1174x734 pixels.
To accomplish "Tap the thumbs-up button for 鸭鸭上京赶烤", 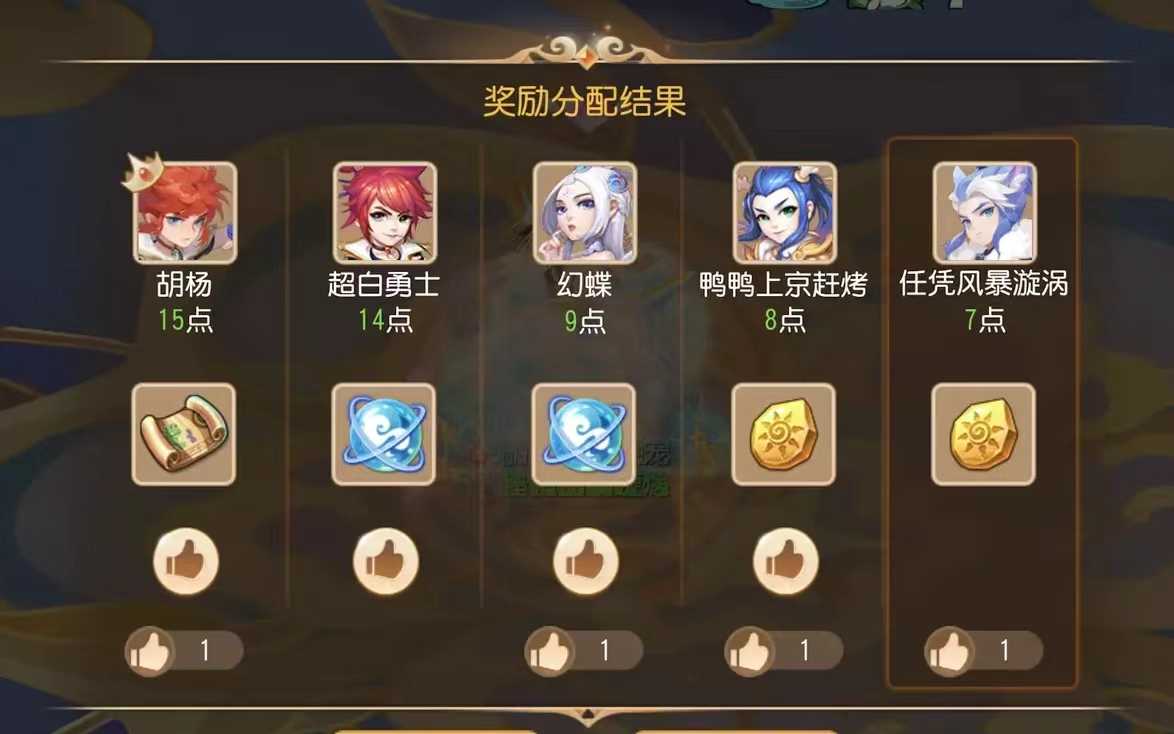I will click(x=785, y=561).
